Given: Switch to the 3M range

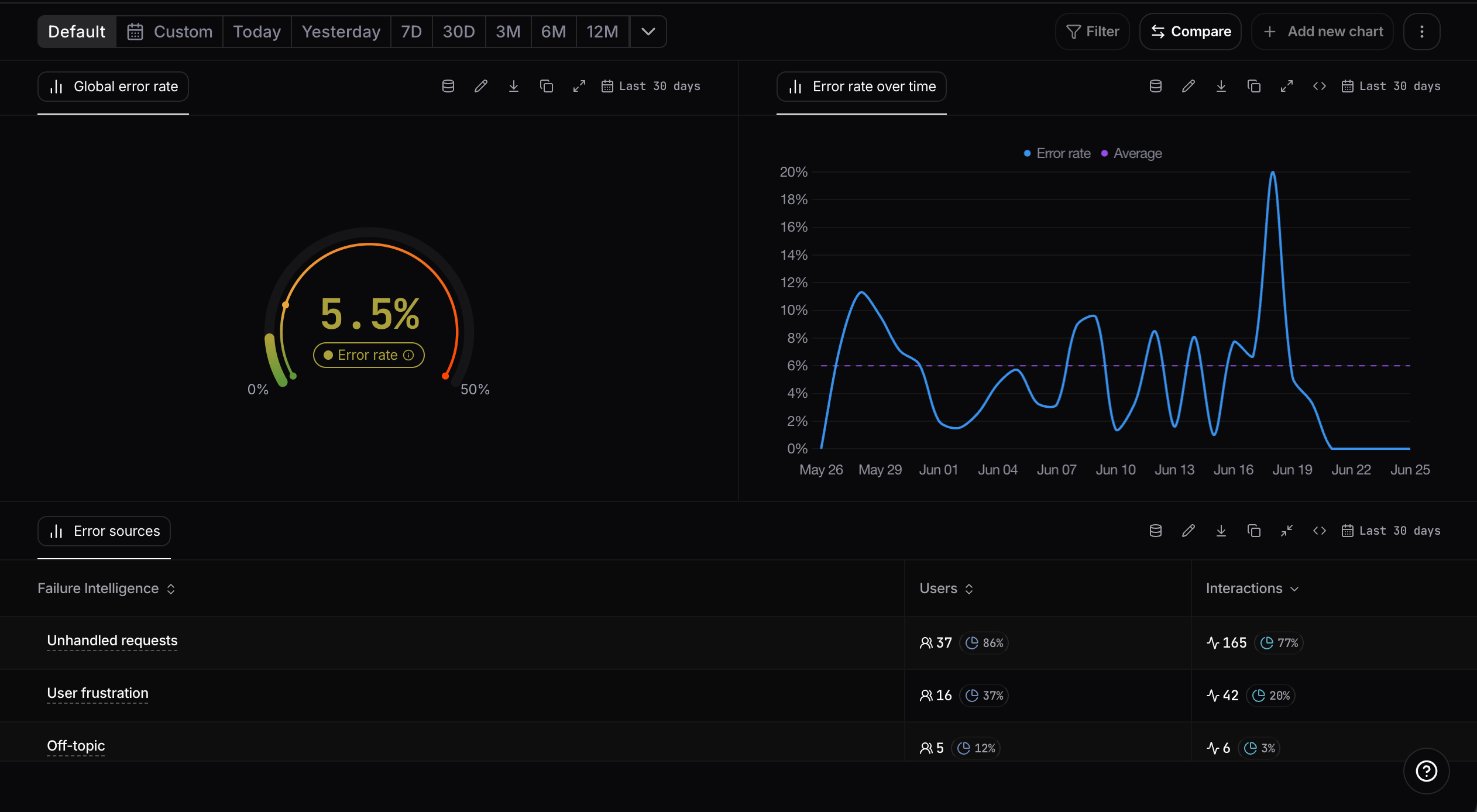Looking at the screenshot, I should [508, 32].
